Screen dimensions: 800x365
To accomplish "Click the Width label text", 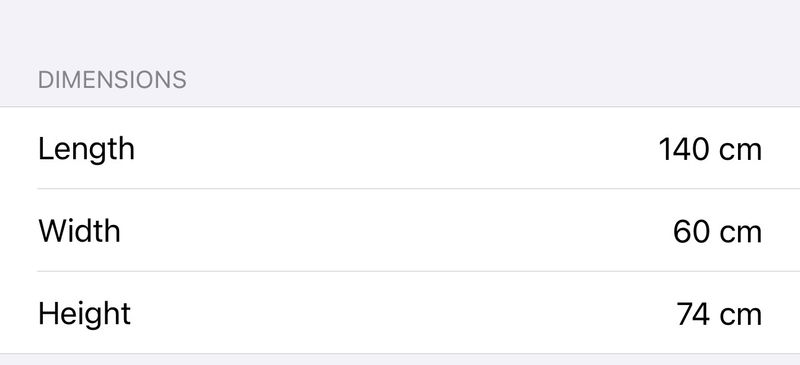I will 79,231.
